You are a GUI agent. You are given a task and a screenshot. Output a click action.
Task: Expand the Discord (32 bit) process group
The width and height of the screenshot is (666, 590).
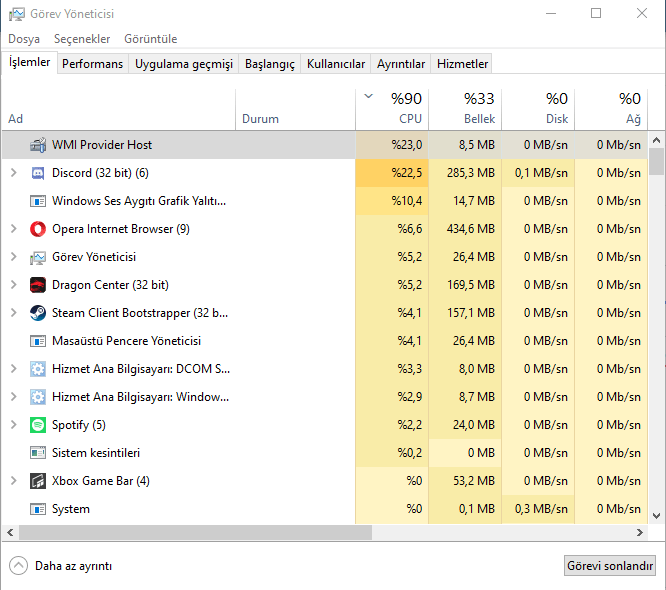click(14, 173)
